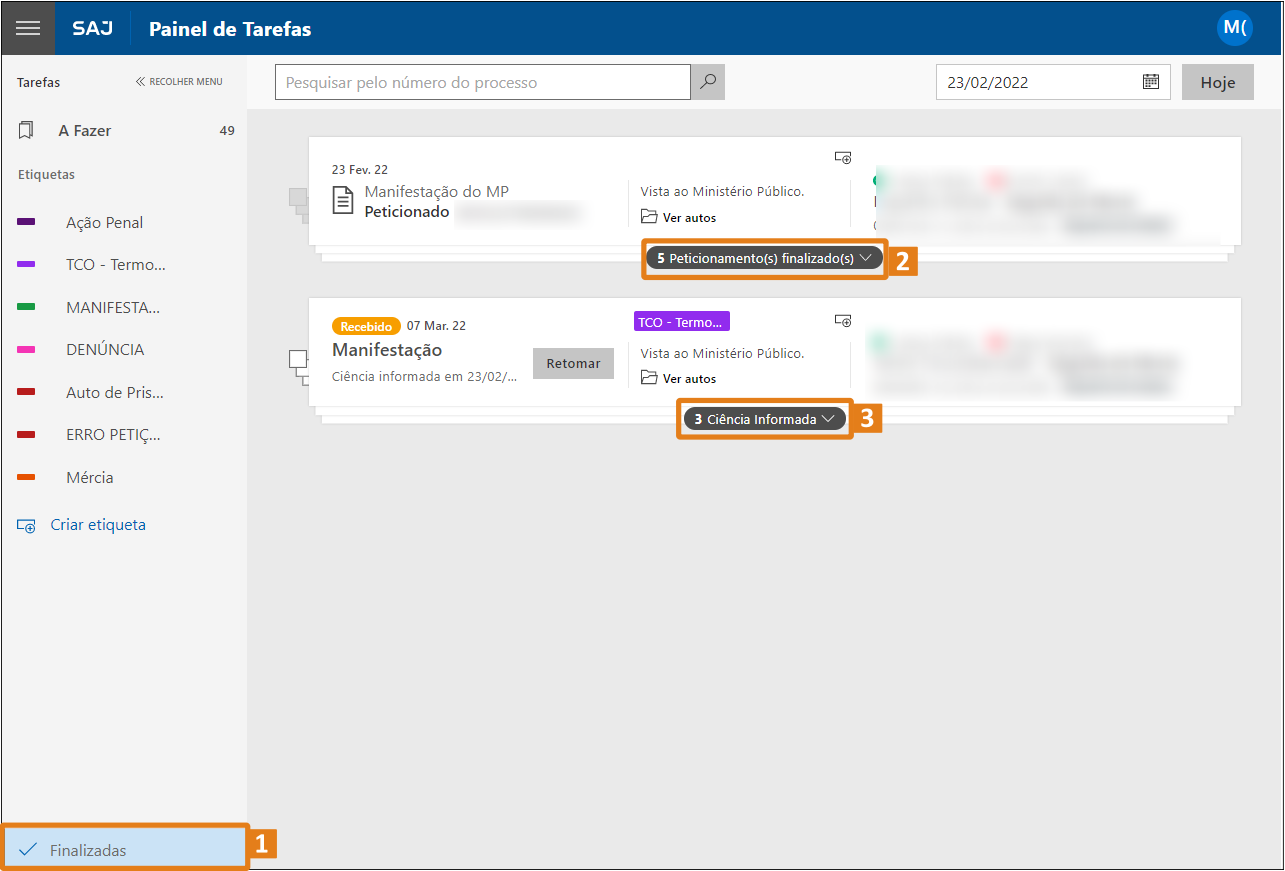
Task: Add tag icon on Manifestação do MP card
Action: [x=843, y=158]
